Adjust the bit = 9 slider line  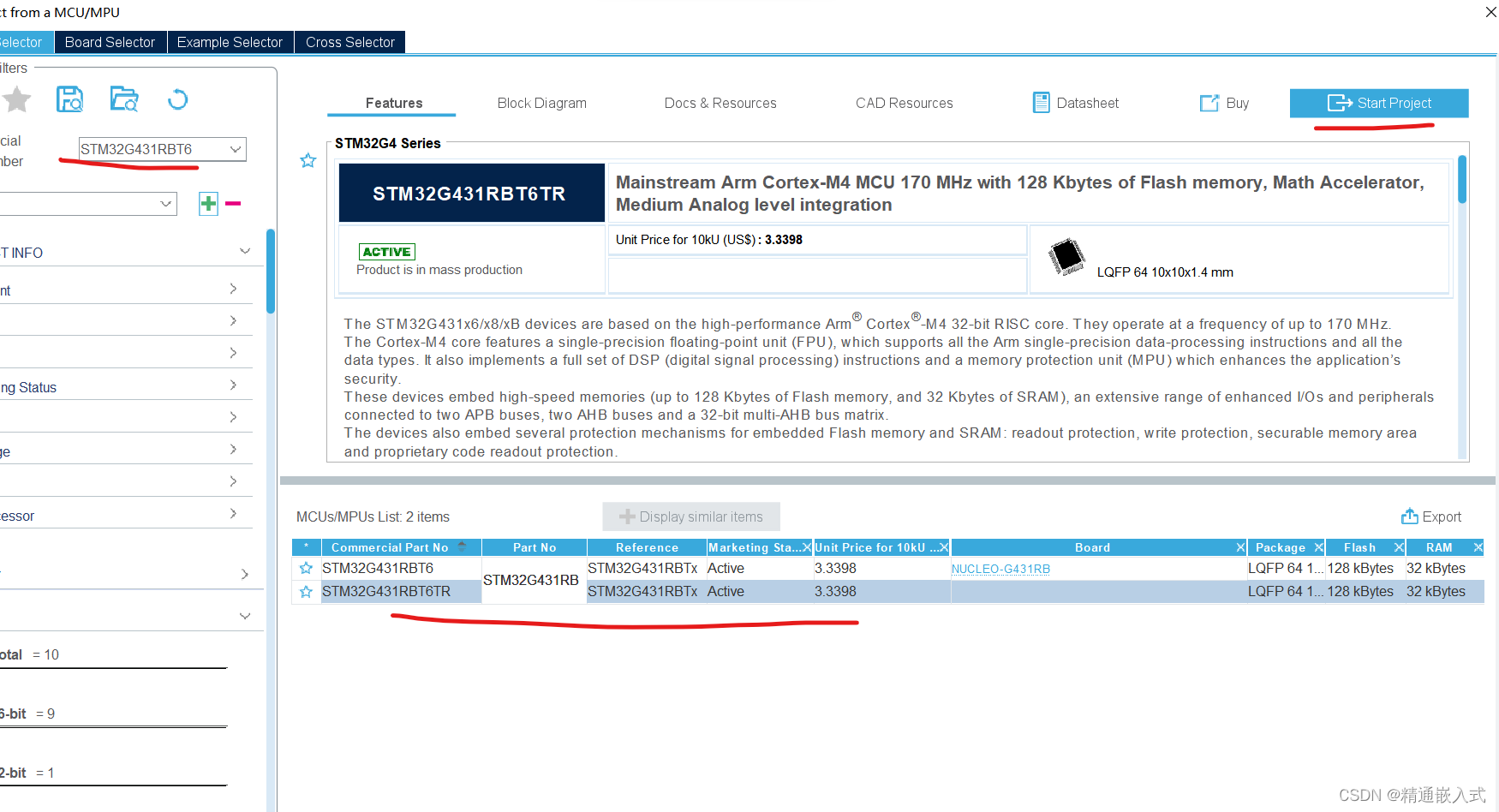(113, 727)
